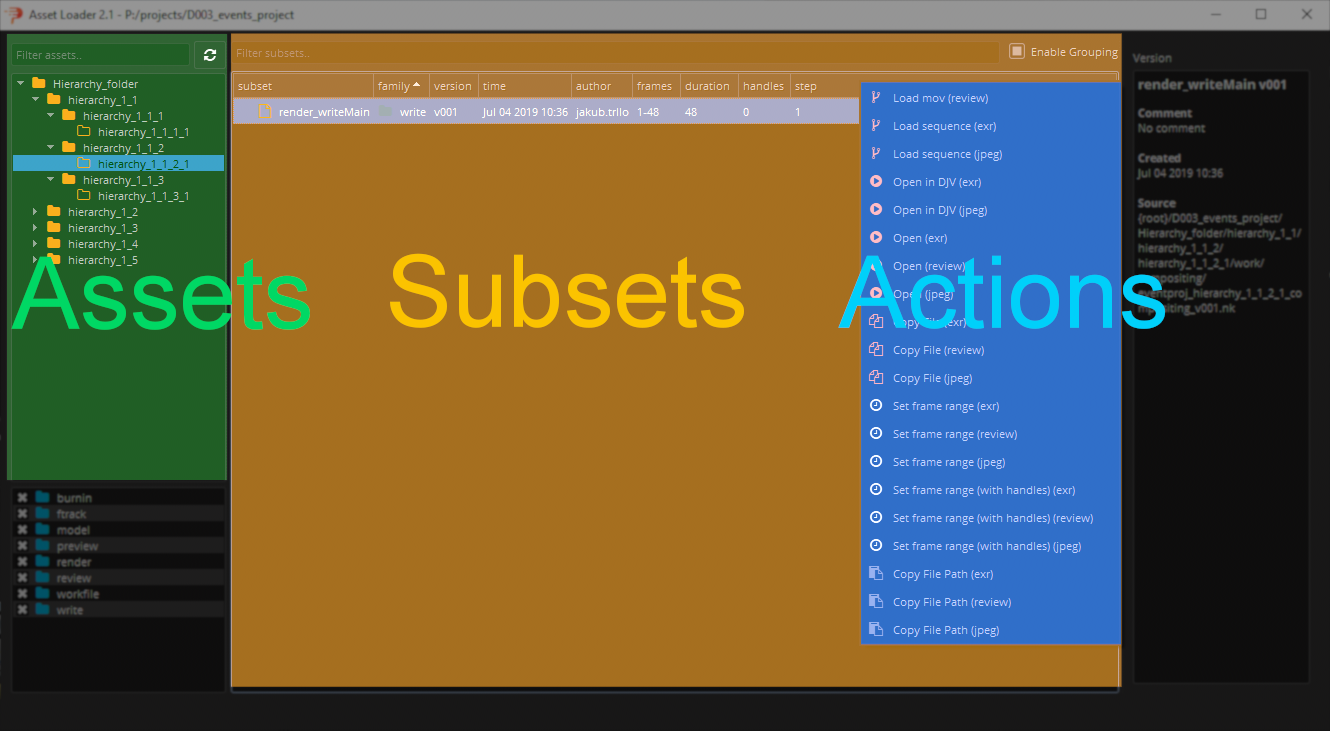Click the folder icon of hierarchy_1_3
The image size is (1330, 731).
pos(54,228)
